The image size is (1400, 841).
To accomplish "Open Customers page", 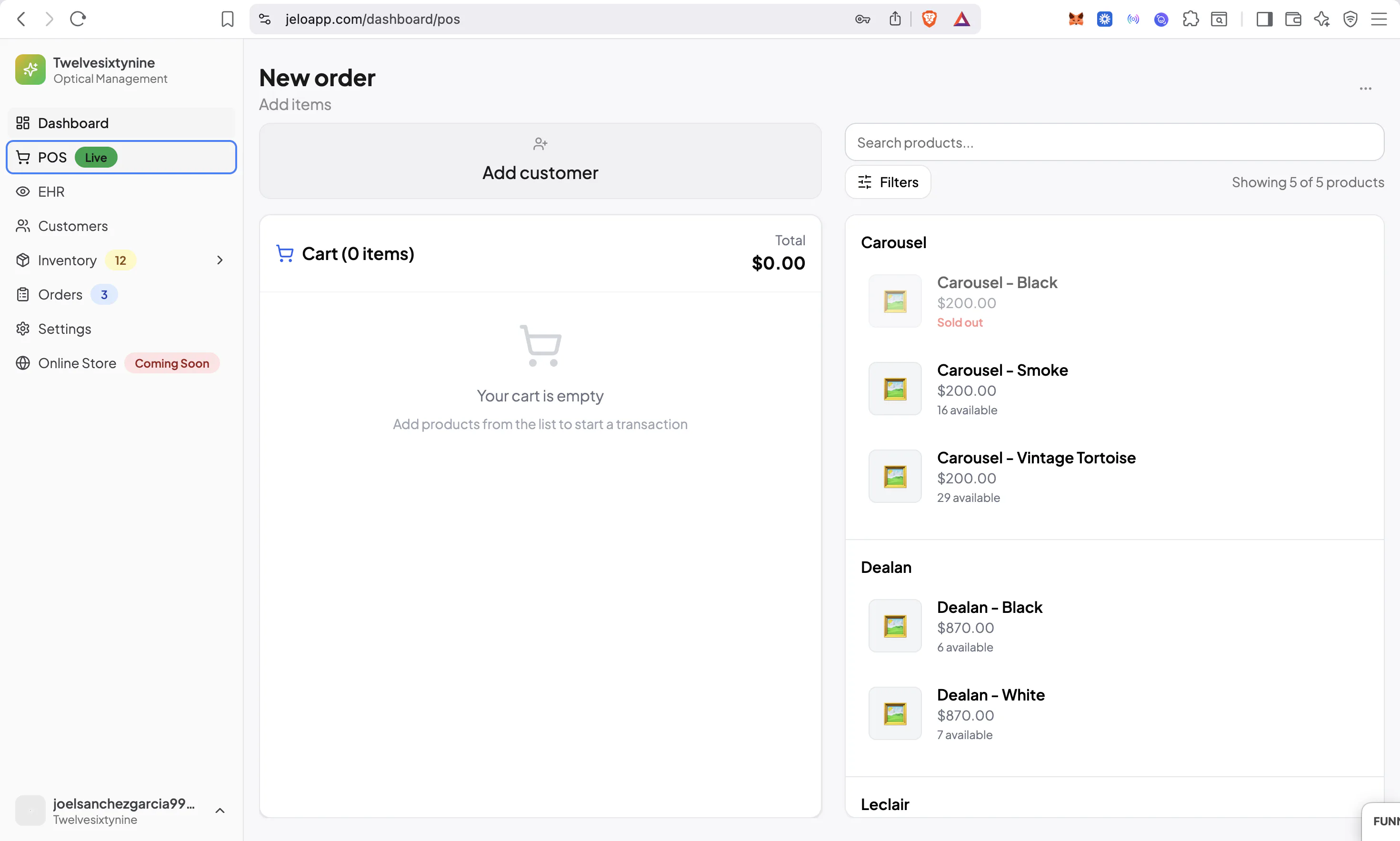I will pos(121,226).
